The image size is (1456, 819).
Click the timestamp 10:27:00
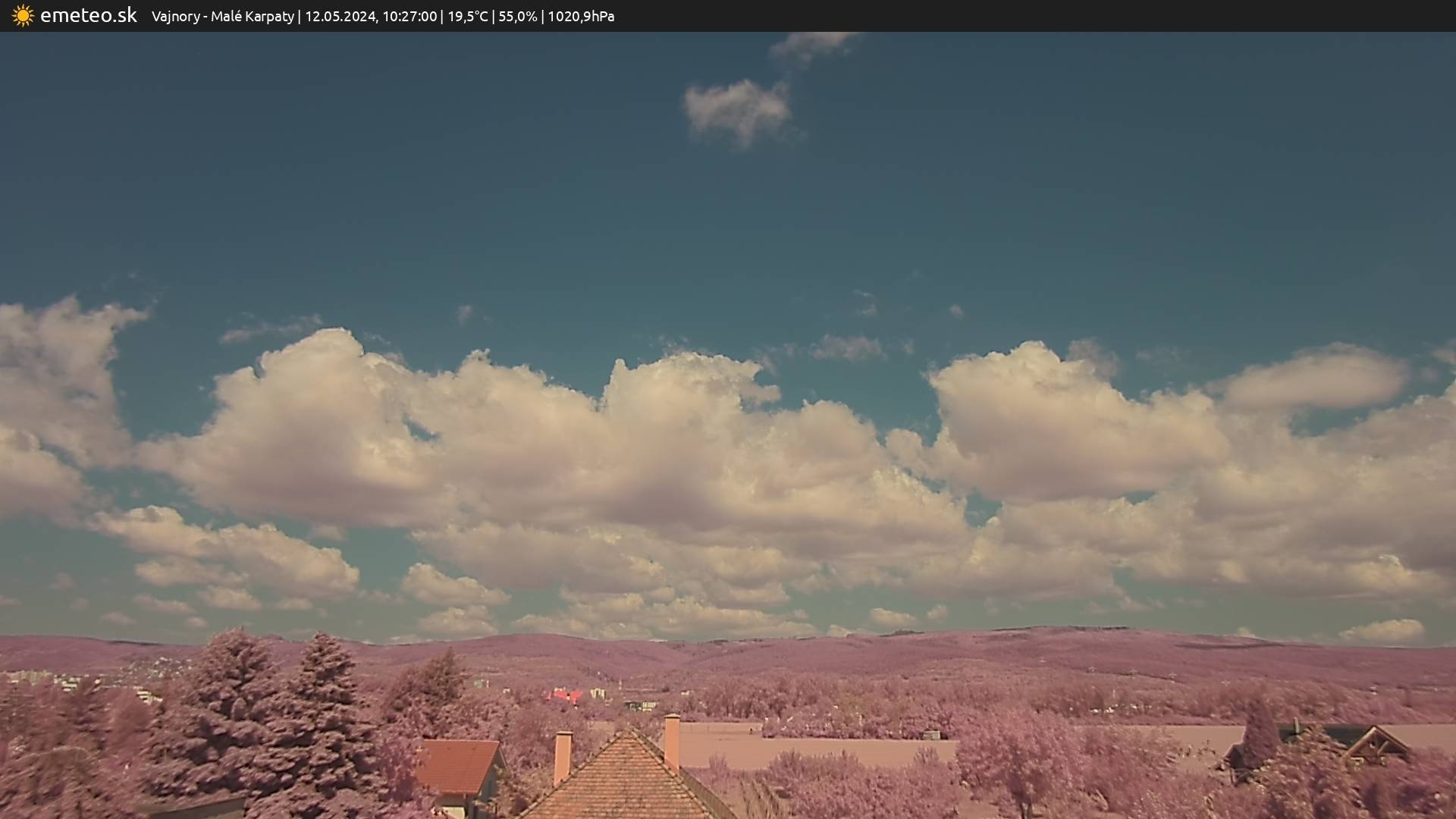[x=409, y=17]
